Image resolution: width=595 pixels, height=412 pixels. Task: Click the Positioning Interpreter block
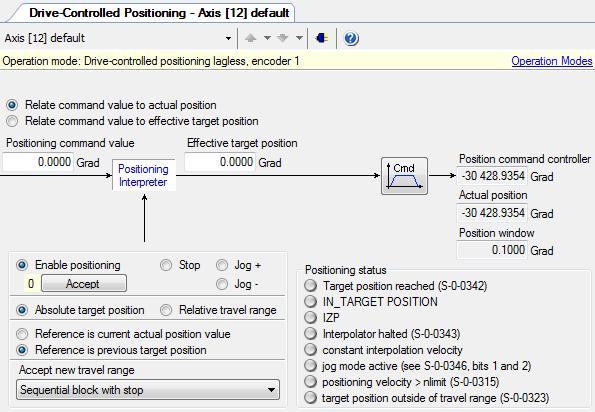tap(143, 175)
